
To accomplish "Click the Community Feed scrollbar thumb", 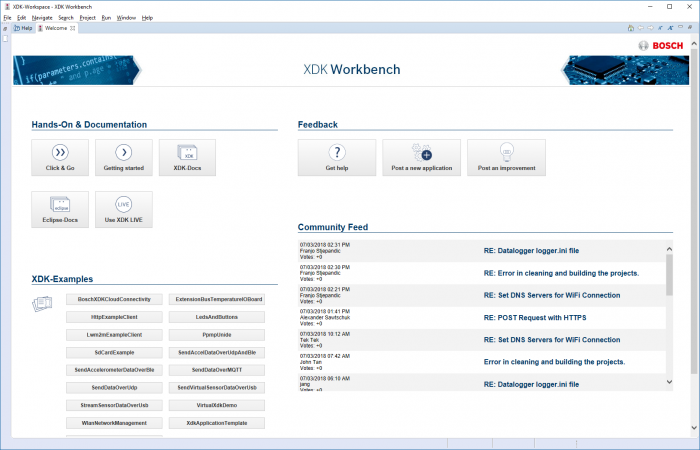I will pyautogui.click(x=669, y=275).
